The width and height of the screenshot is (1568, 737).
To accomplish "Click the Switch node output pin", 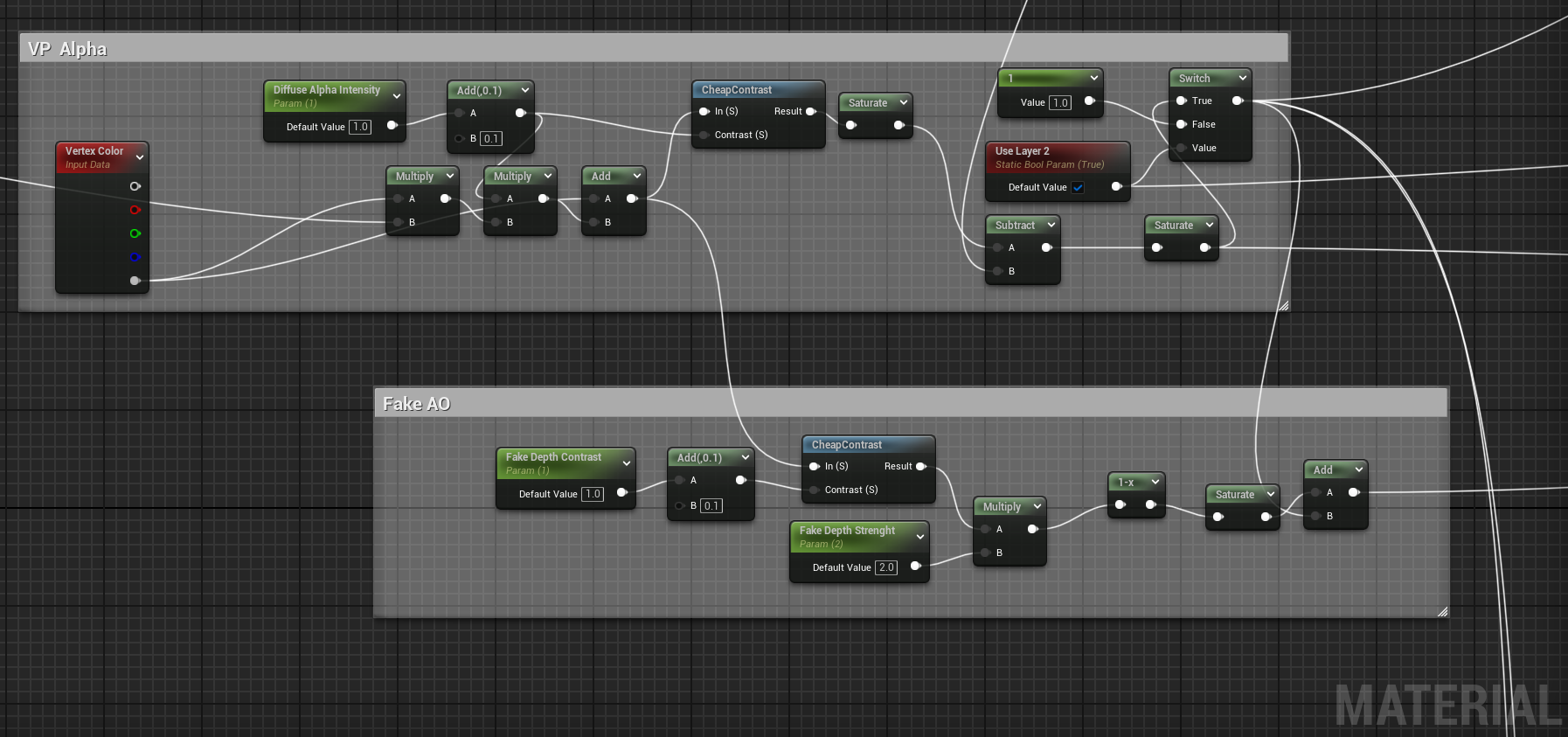I will [x=1238, y=101].
